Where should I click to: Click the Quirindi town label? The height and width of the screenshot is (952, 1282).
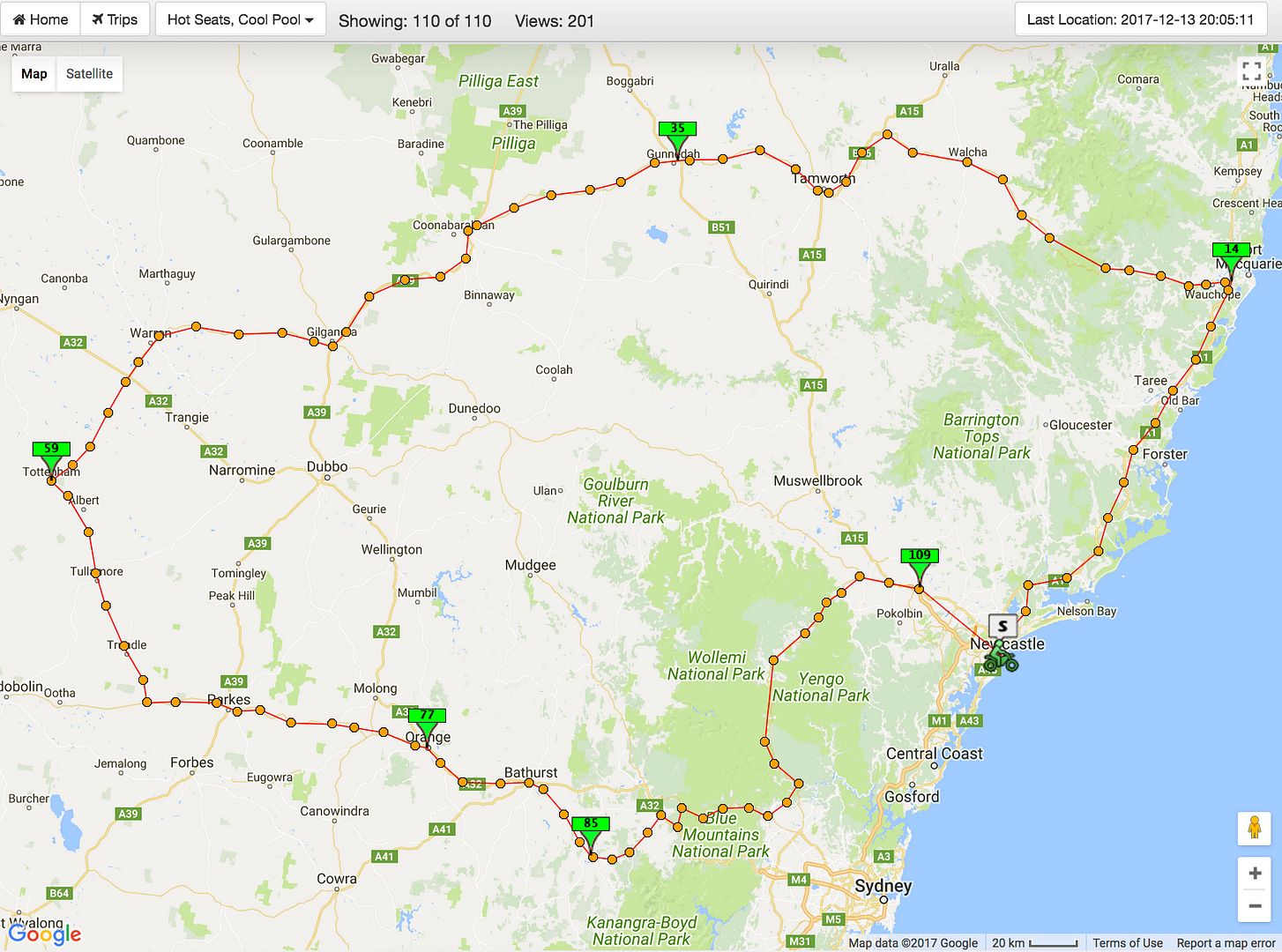point(768,284)
